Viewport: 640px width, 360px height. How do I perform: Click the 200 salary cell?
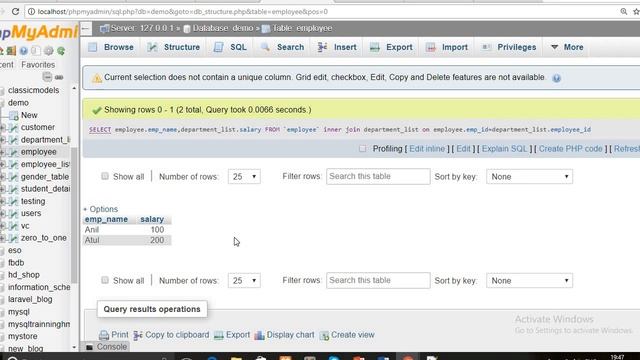[x=157, y=240]
